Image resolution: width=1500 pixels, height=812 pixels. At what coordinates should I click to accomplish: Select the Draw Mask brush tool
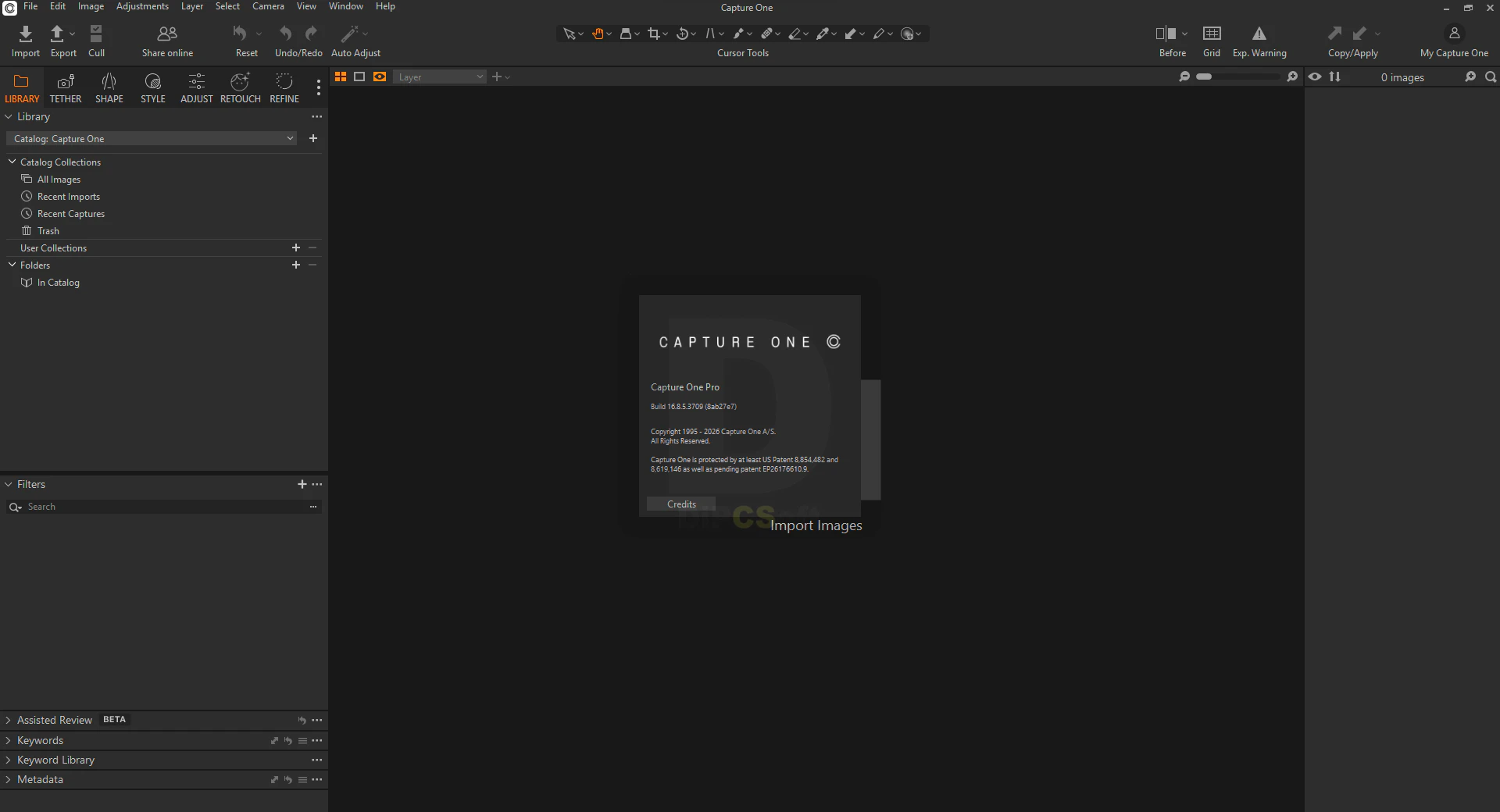(x=738, y=34)
